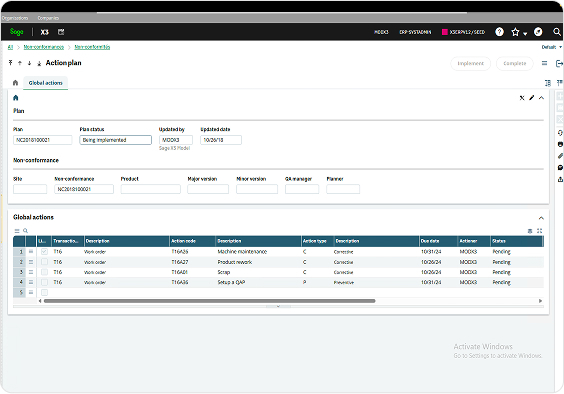Click the print icon in right sidebar
The width and height of the screenshot is (564, 394).
pyautogui.click(x=560, y=144)
